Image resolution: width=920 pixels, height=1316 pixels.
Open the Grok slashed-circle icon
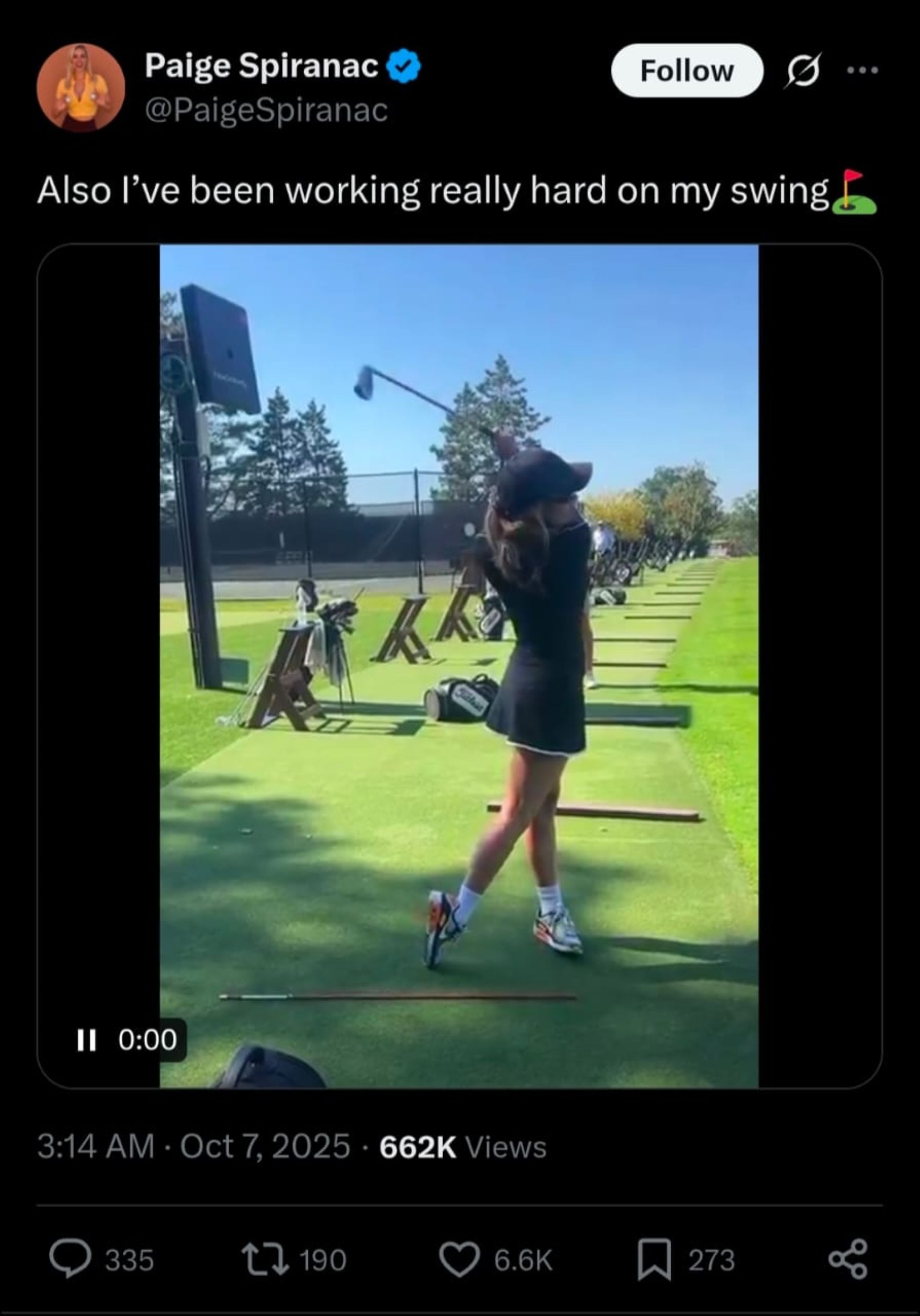(803, 70)
